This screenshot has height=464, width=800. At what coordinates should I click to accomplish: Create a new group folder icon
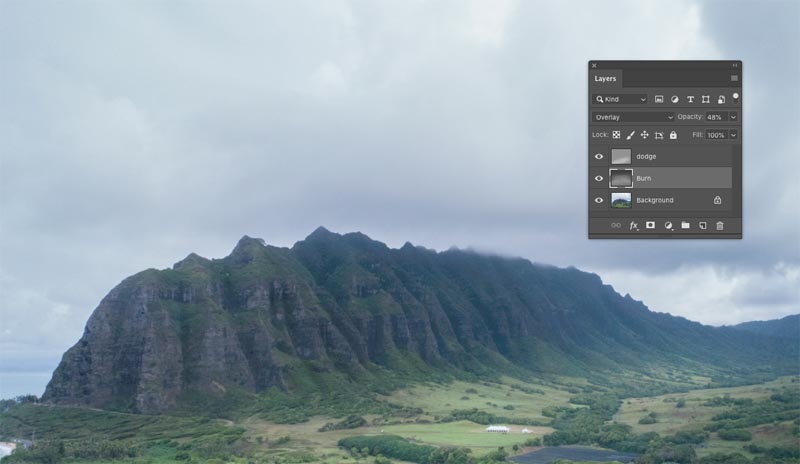pos(685,225)
